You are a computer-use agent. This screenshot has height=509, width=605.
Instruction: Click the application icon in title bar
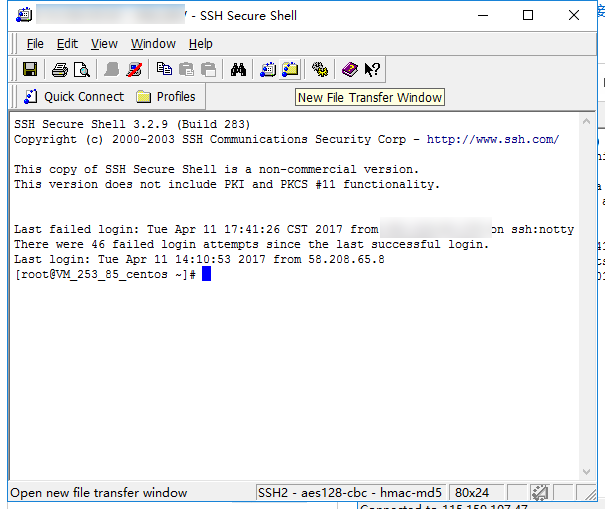pos(24,15)
